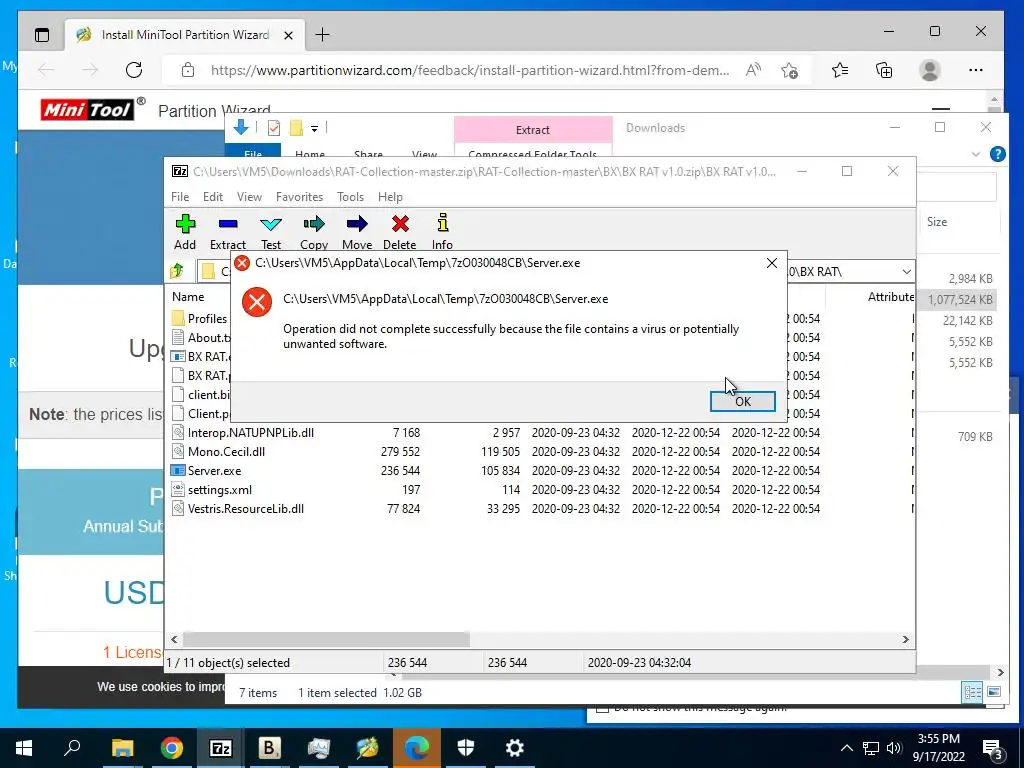Open the Extract tab in Explorer ribbon

(533, 130)
